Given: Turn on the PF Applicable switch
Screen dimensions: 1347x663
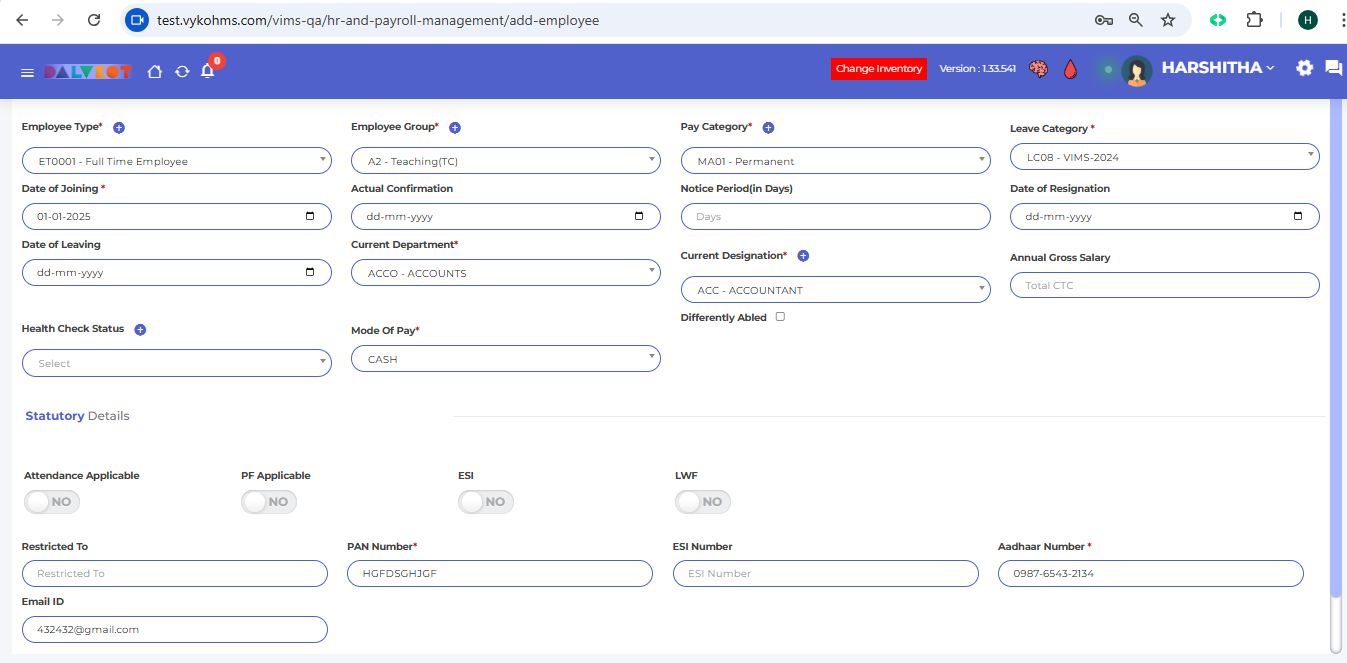Looking at the screenshot, I should click(269, 502).
